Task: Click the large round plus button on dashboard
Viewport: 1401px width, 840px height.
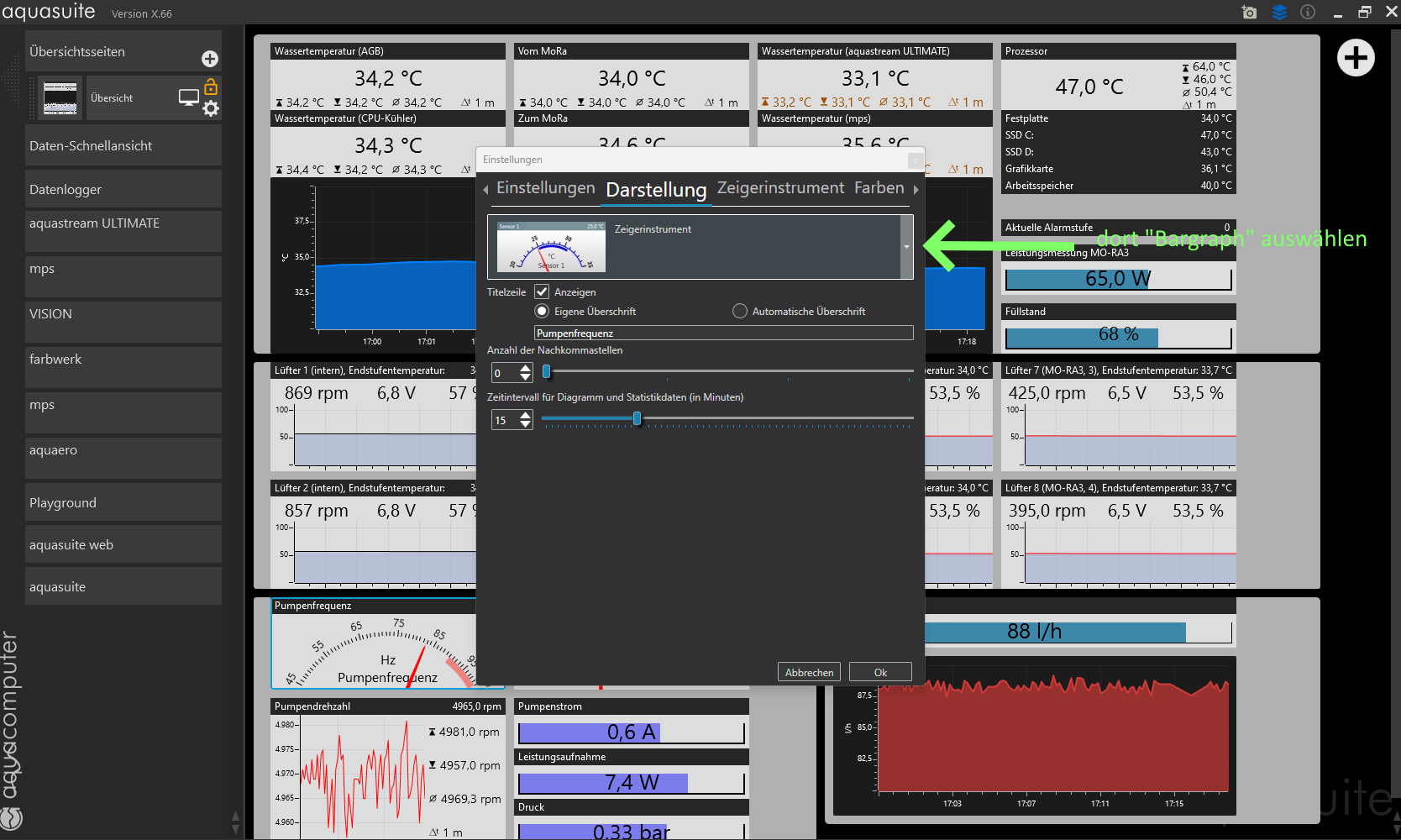Action: (1356, 58)
